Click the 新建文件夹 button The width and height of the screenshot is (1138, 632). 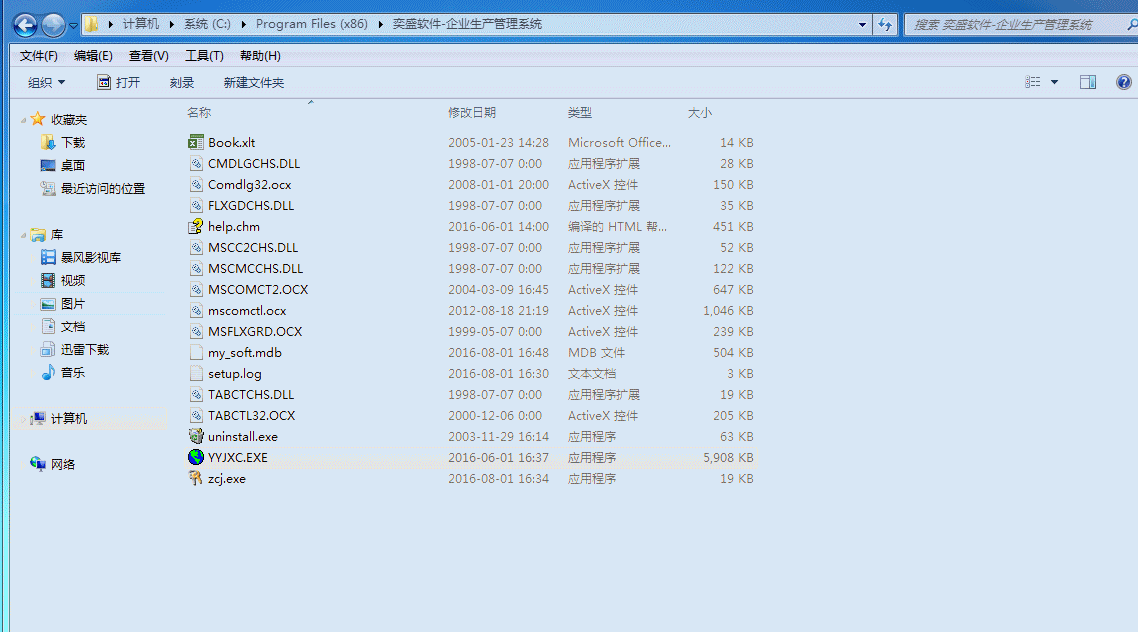coord(253,83)
